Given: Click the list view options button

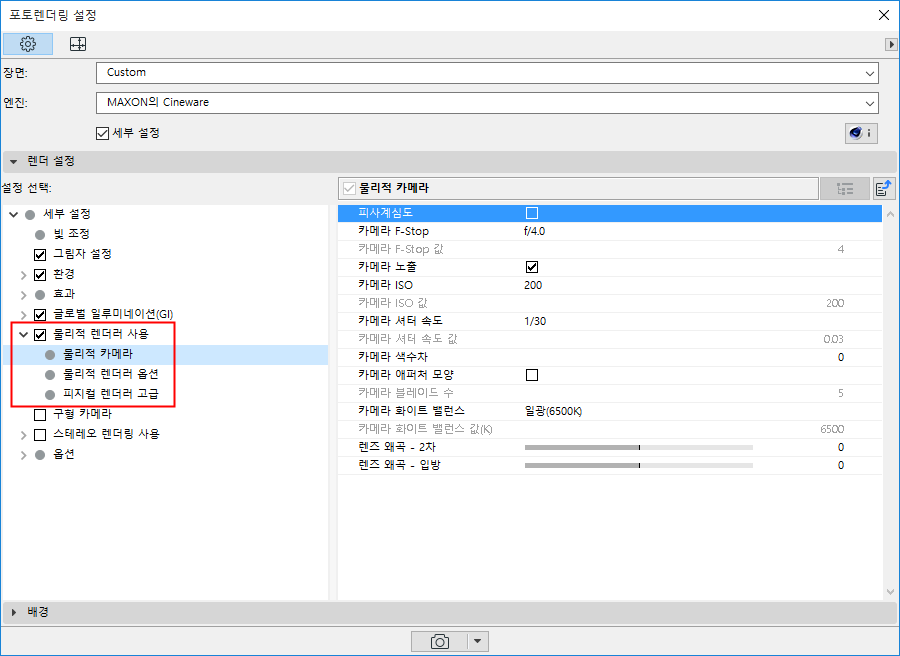Looking at the screenshot, I should point(844,188).
